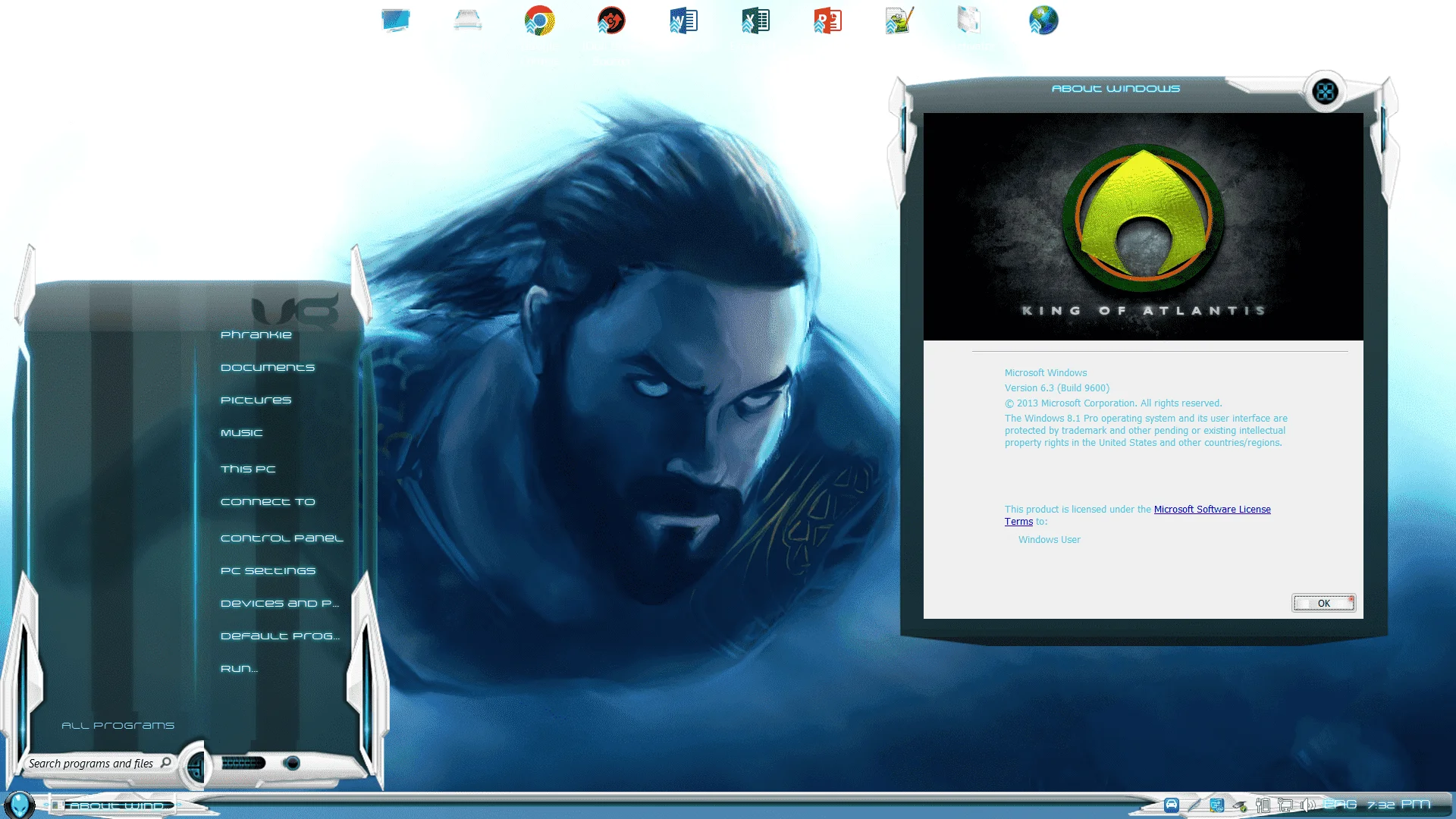The height and width of the screenshot is (819, 1456).
Task: Click the alien-head Start button
Action: pyautogui.click(x=19, y=805)
